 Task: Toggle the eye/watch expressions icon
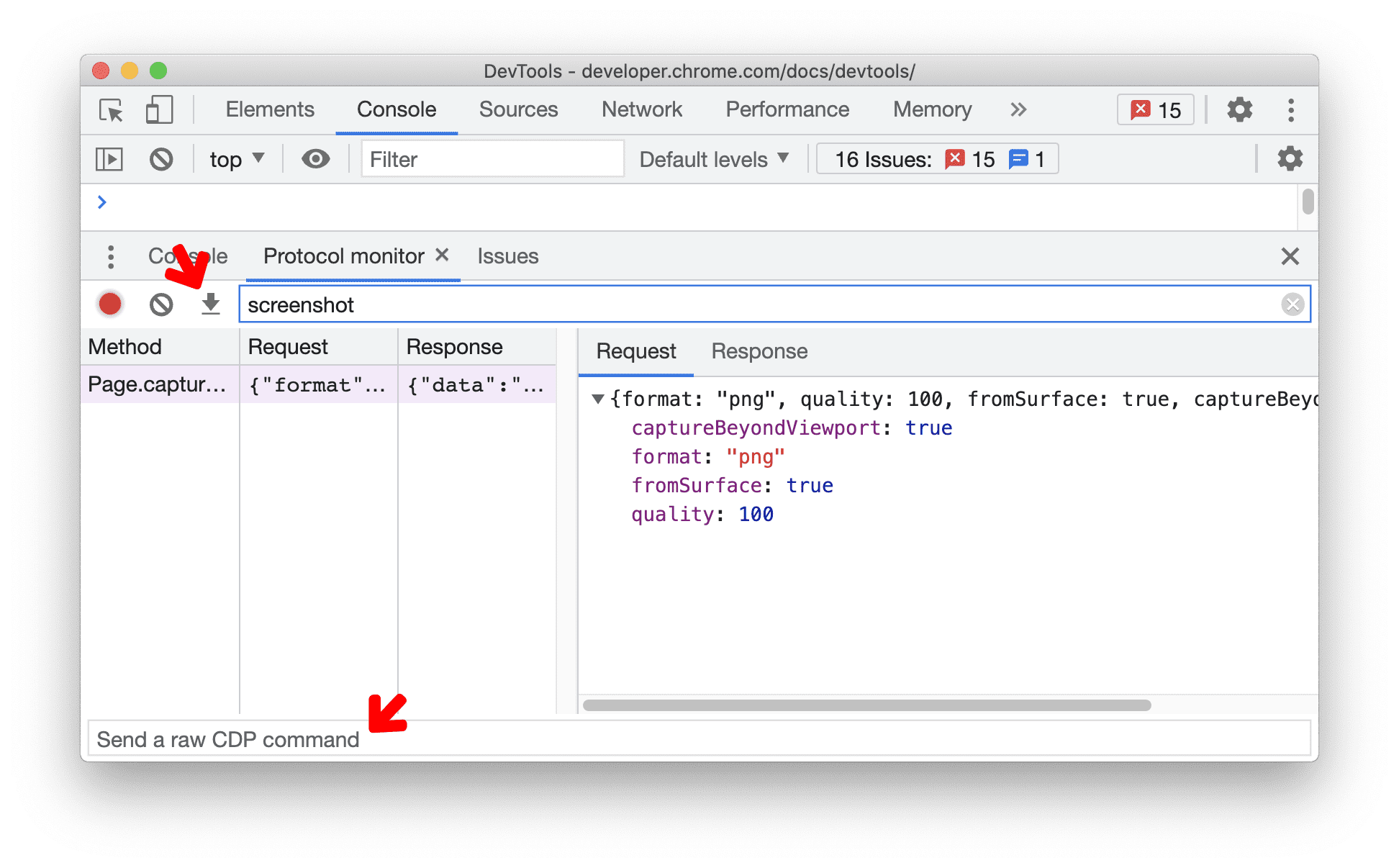[x=314, y=158]
